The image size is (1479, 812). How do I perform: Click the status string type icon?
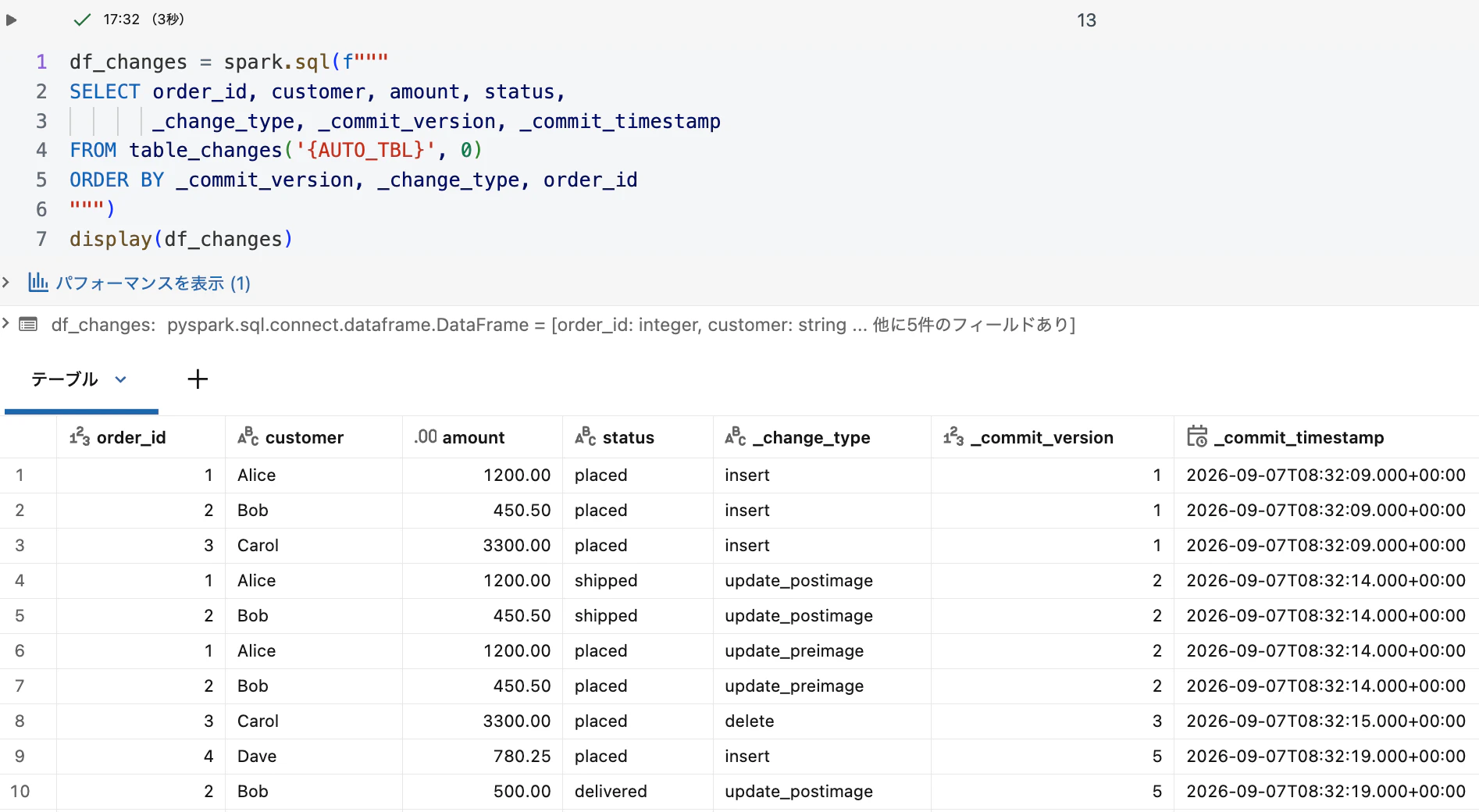586,437
